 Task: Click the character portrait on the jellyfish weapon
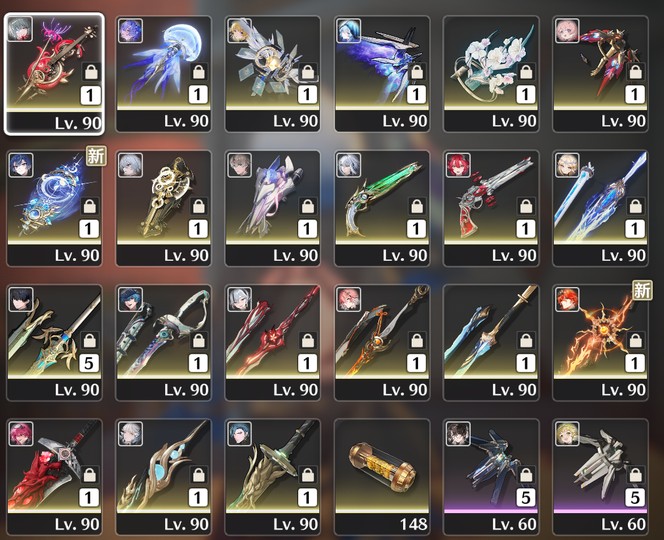pyautogui.click(x=130, y=30)
